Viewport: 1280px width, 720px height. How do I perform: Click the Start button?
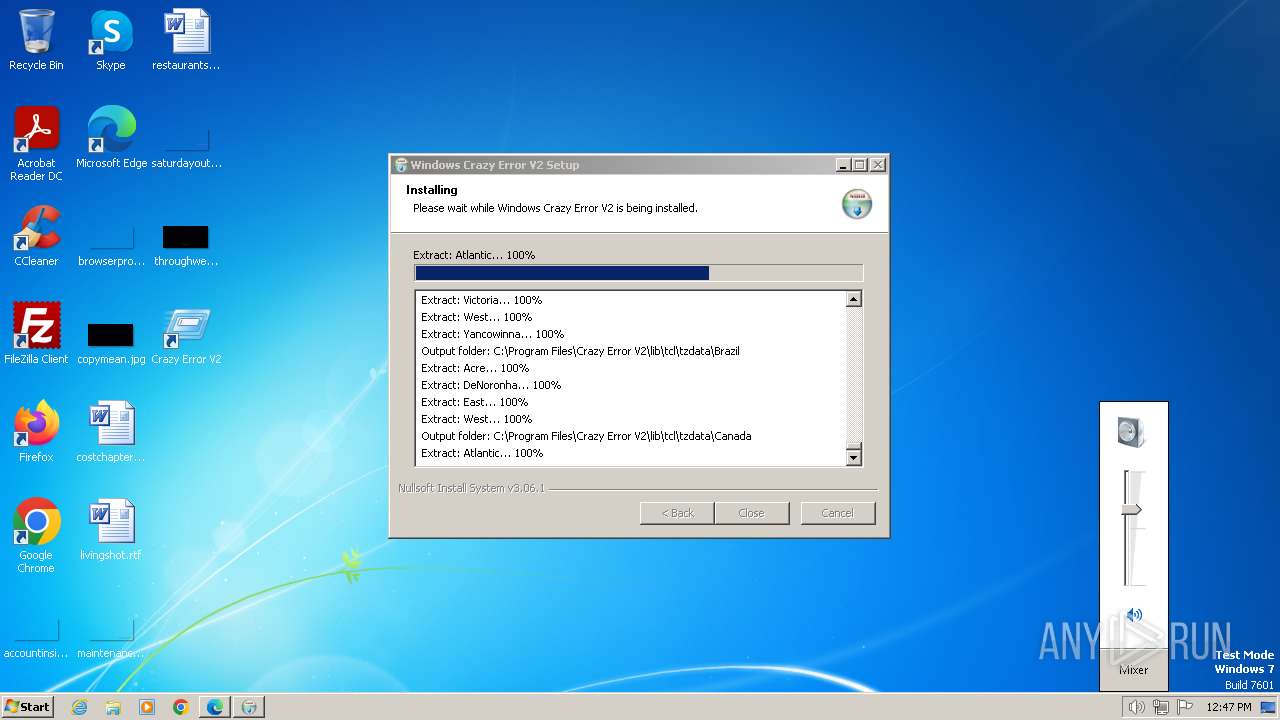[x=28, y=707]
